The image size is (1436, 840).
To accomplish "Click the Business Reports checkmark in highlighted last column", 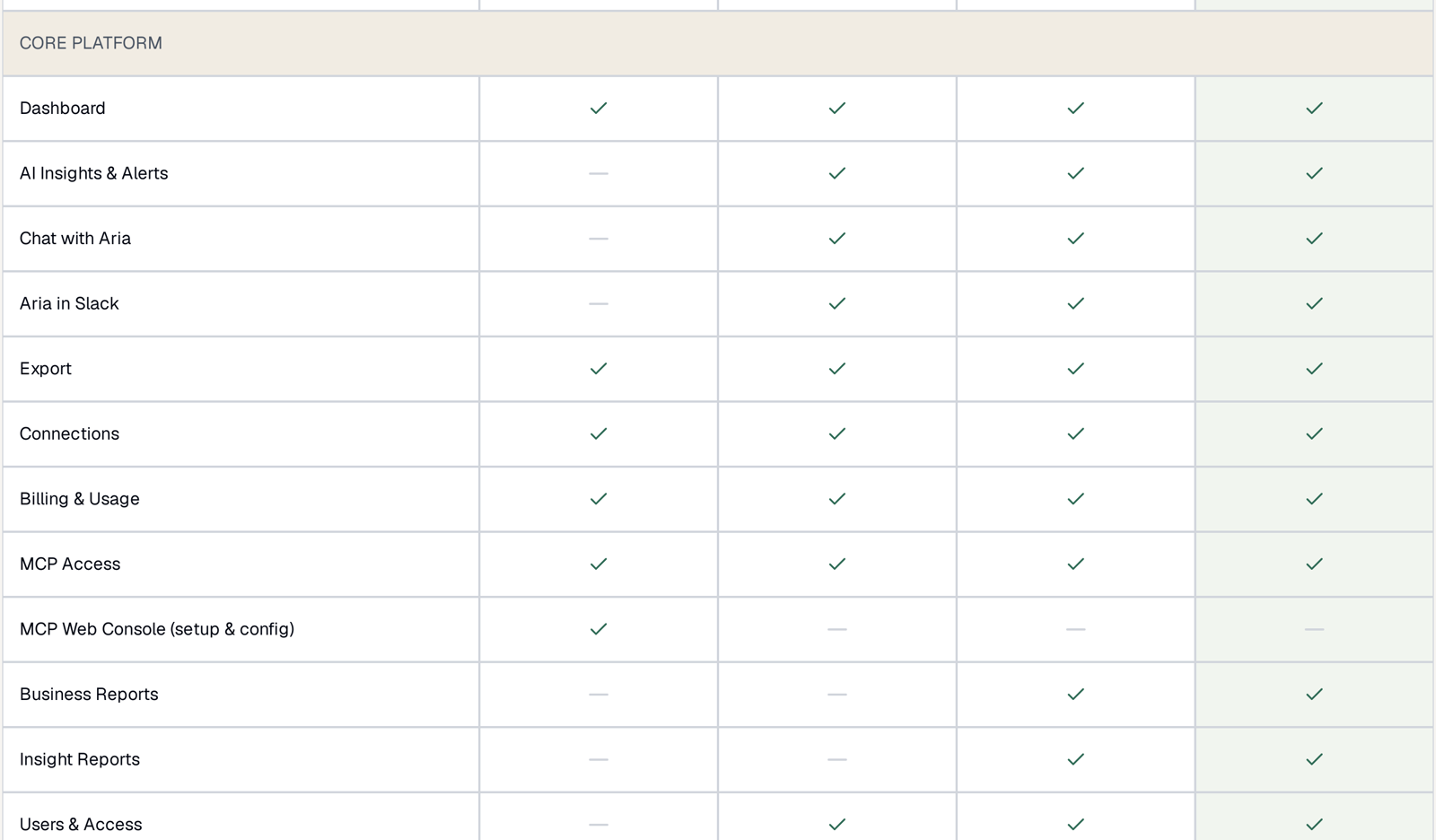I will coord(1315,694).
